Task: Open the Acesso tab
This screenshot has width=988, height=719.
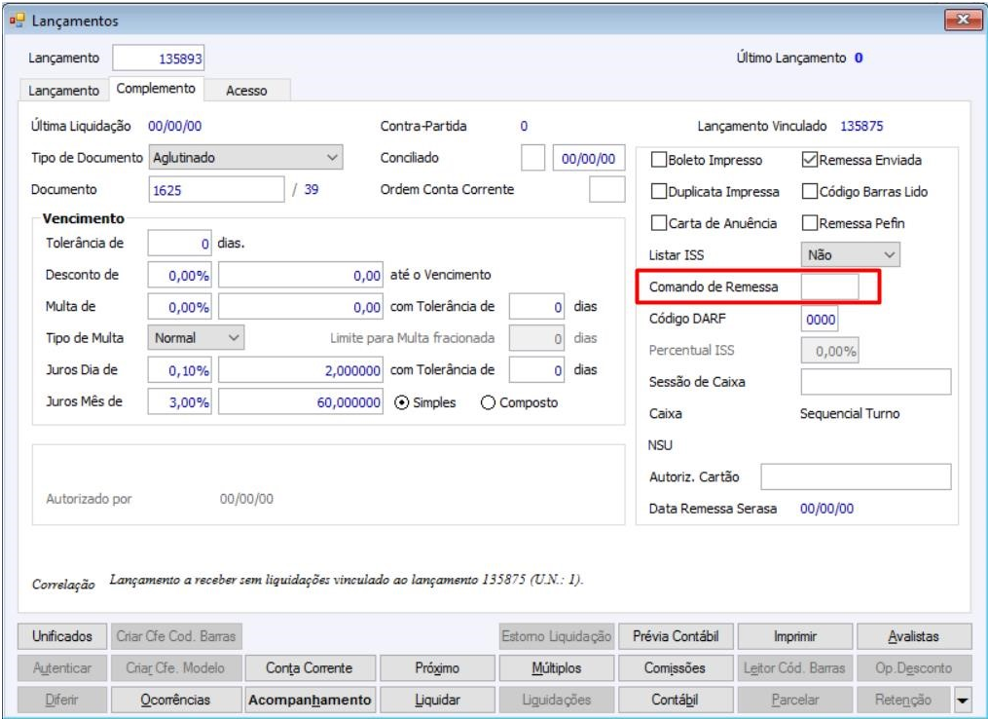Action: tap(246, 91)
